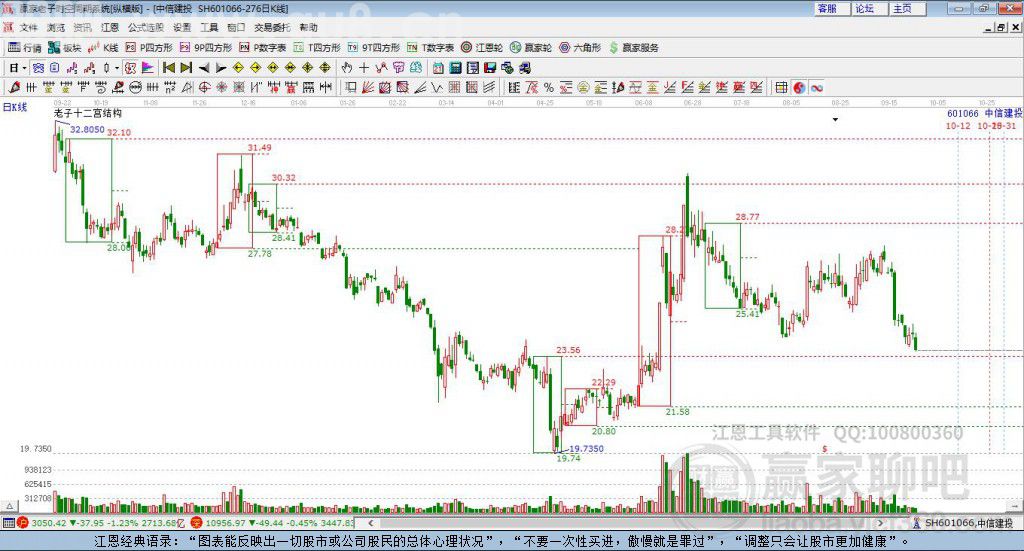The image size is (1024, 551).
Task: Open the P四方形 tool
Action: (x=149, y=48)
